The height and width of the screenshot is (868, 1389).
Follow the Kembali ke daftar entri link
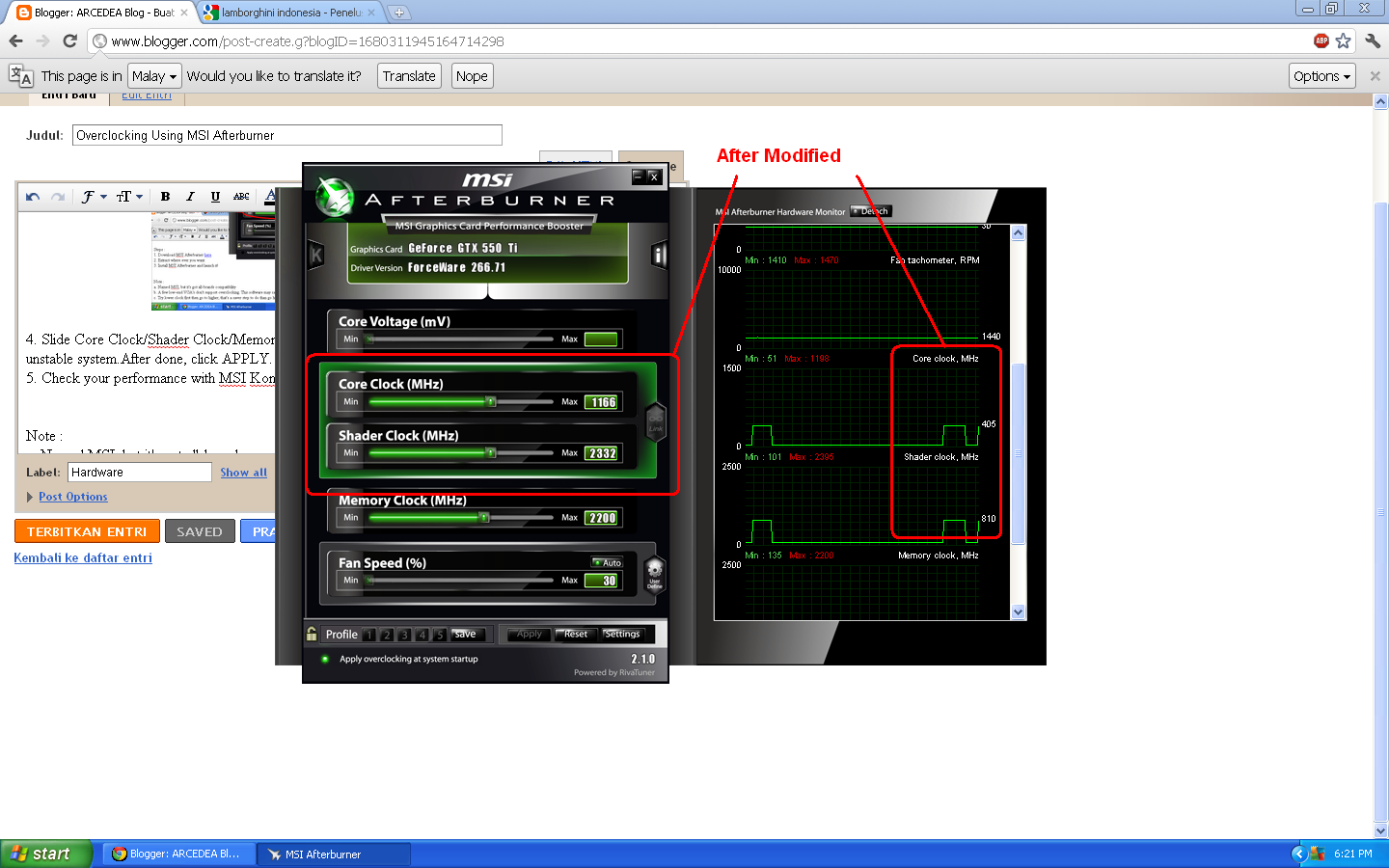click(83, 557)
